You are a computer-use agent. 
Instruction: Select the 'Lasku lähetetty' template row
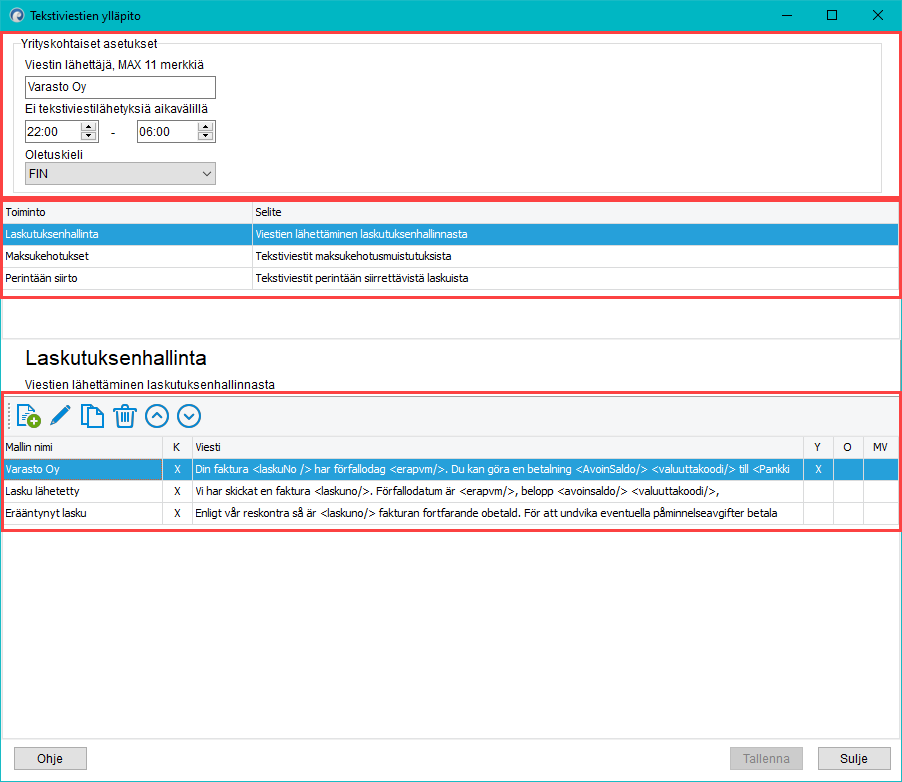pyautogui.click(x=450, y=491)
